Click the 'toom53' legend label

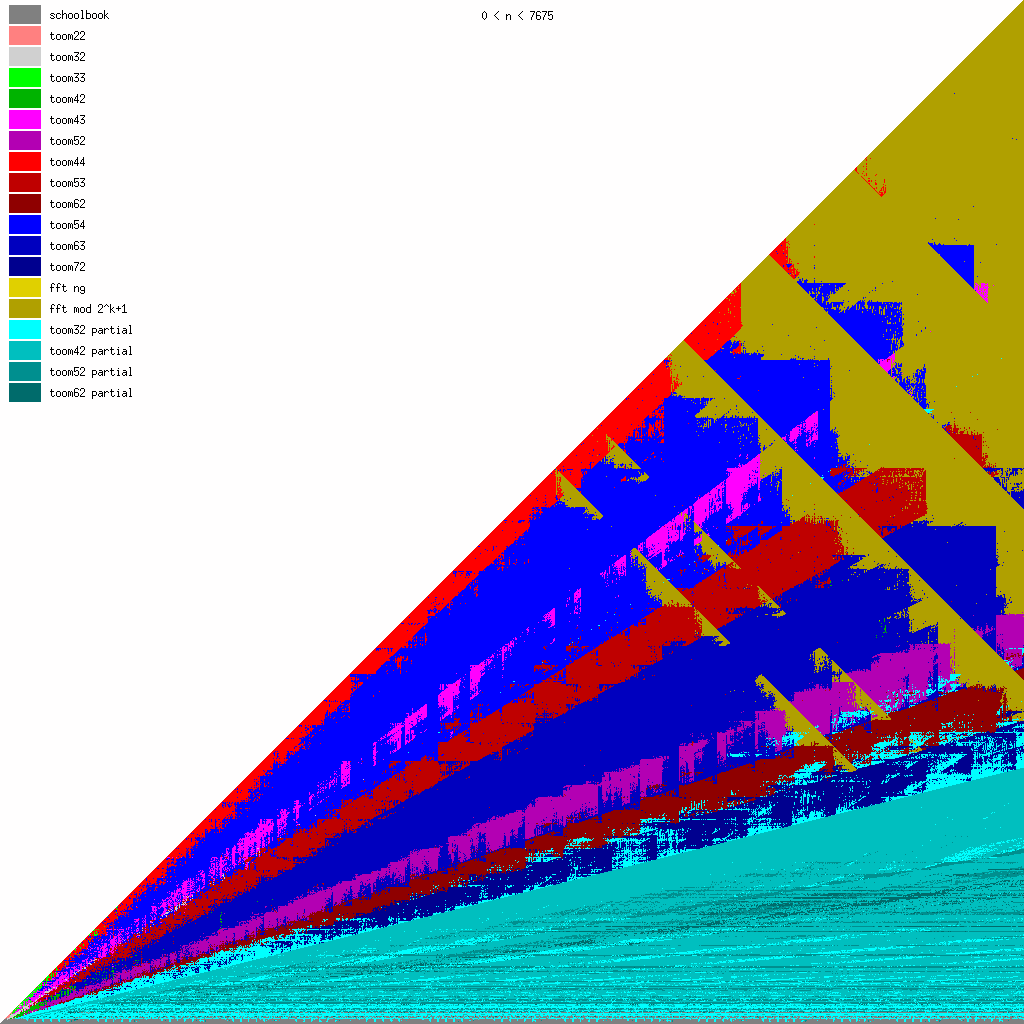coord(67,183)
